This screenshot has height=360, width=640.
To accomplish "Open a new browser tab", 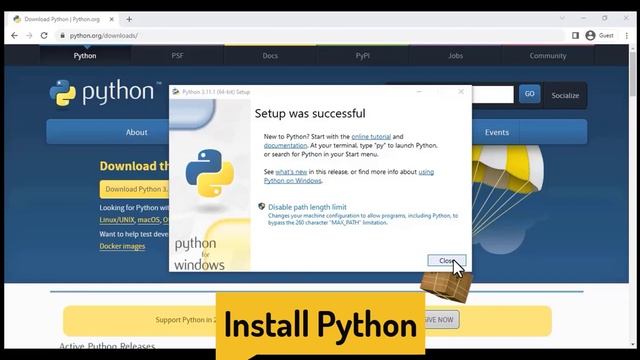I will click(129, 19).
